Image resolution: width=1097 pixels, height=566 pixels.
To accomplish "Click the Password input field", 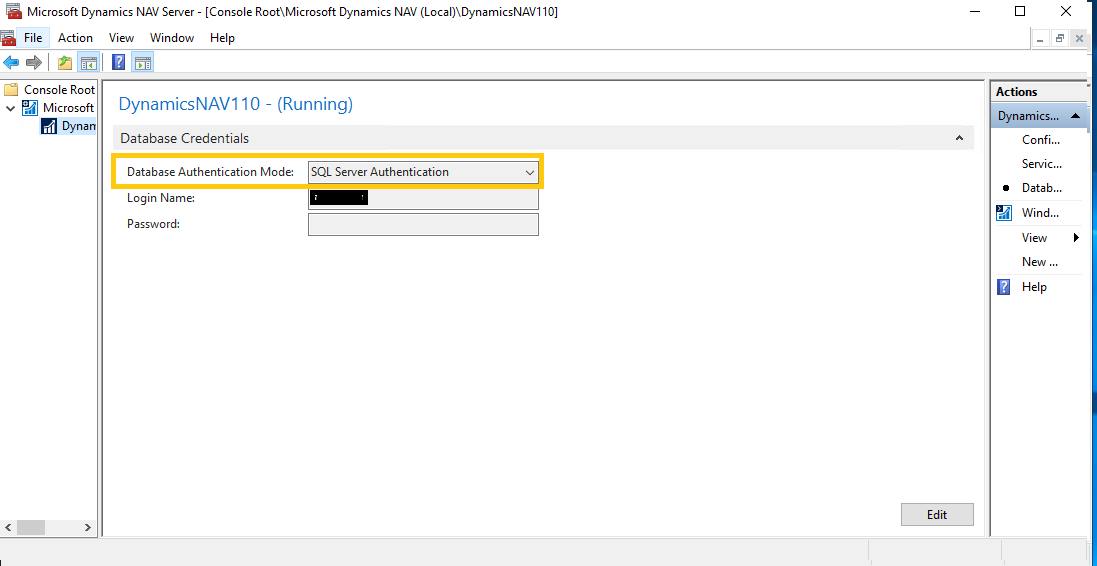I will point(423,225).
